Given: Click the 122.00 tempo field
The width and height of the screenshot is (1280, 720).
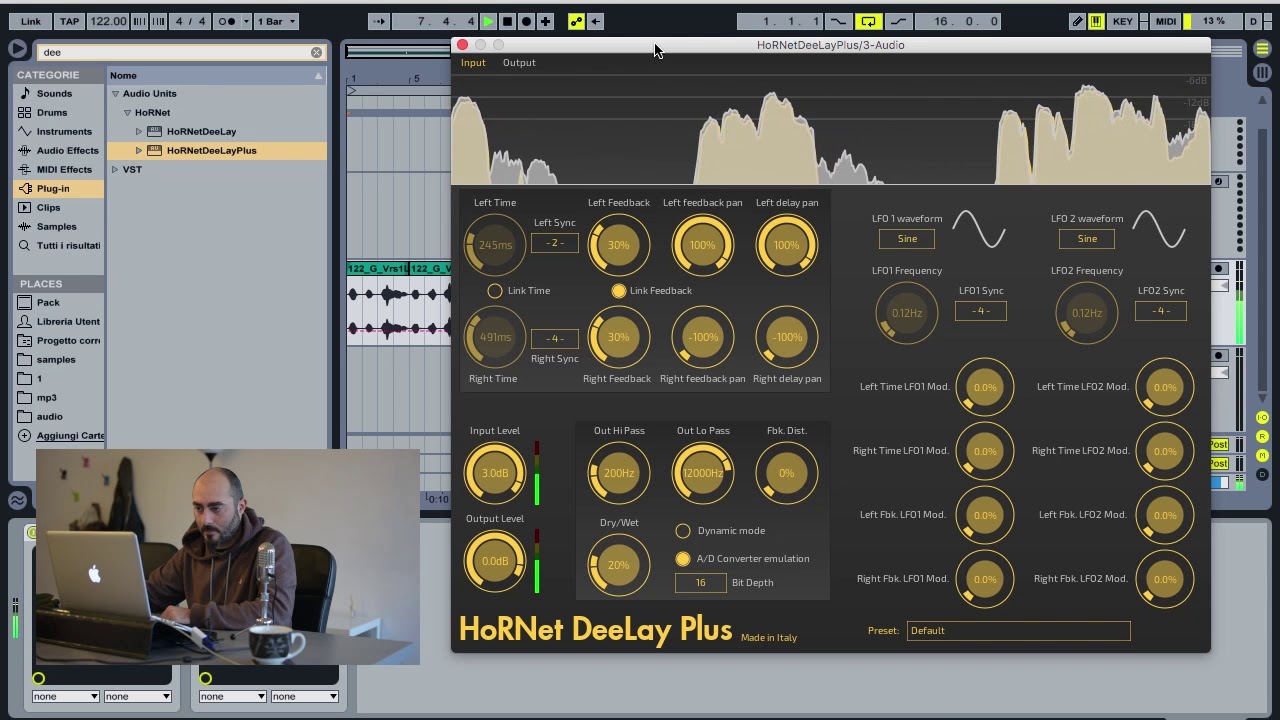Looking at the screenshot, I should 108,21.
